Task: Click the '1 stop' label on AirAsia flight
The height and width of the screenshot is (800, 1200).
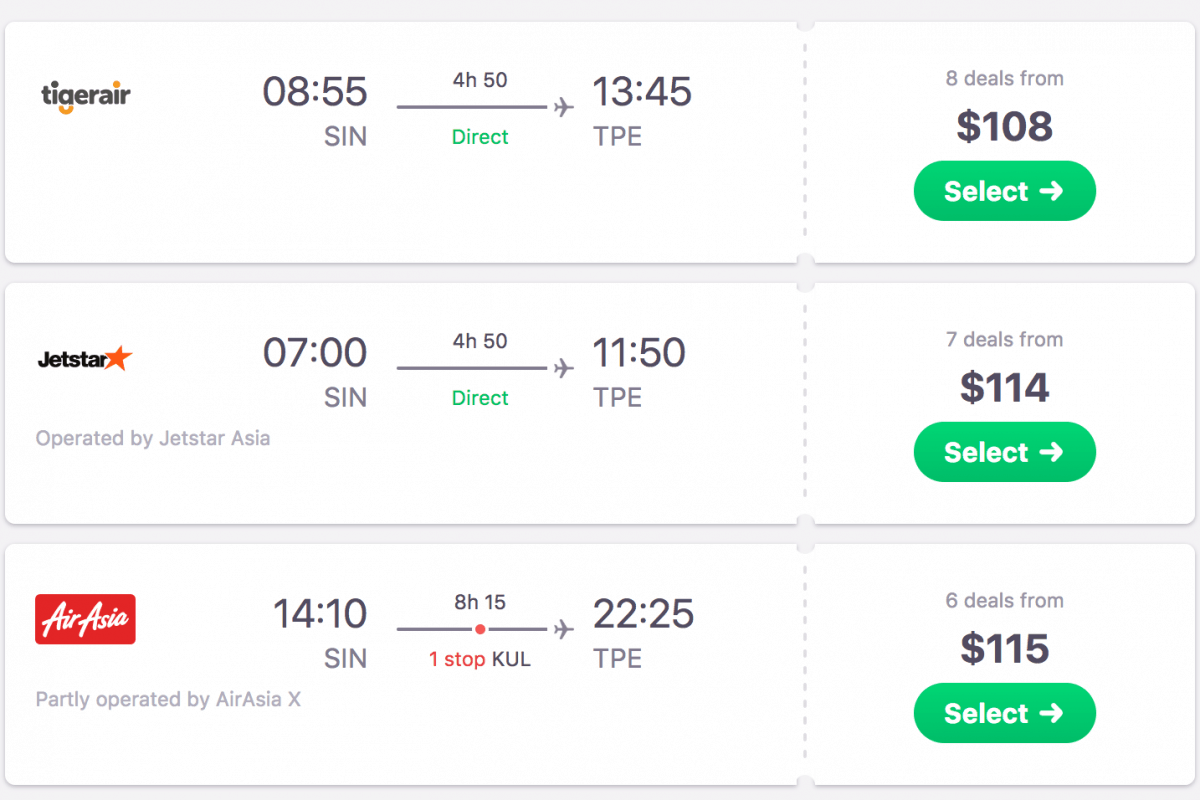Action: click(457, 659)
